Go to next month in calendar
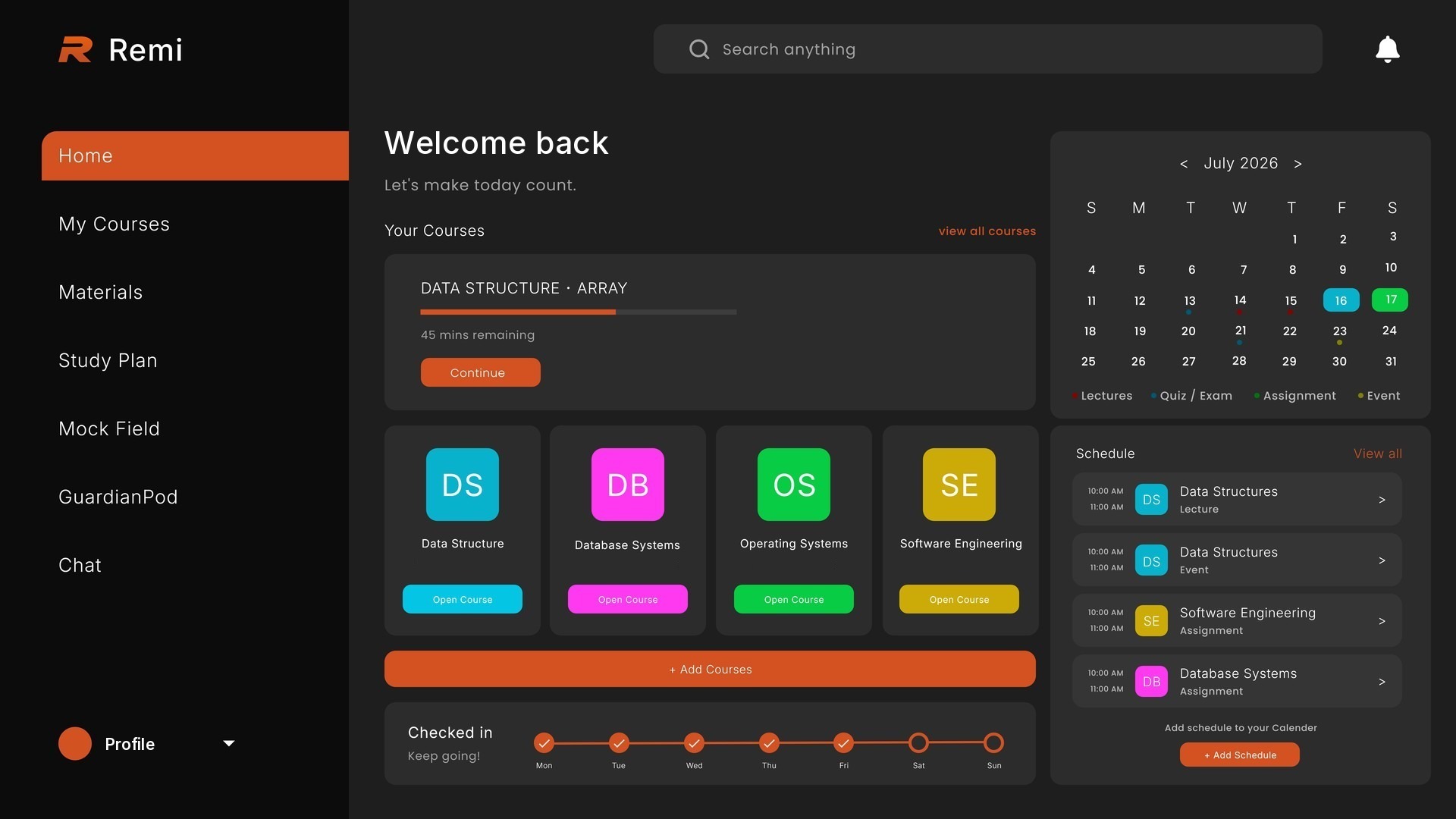Viewport: 1456px width, 819px height. (x=1298, y=164)
